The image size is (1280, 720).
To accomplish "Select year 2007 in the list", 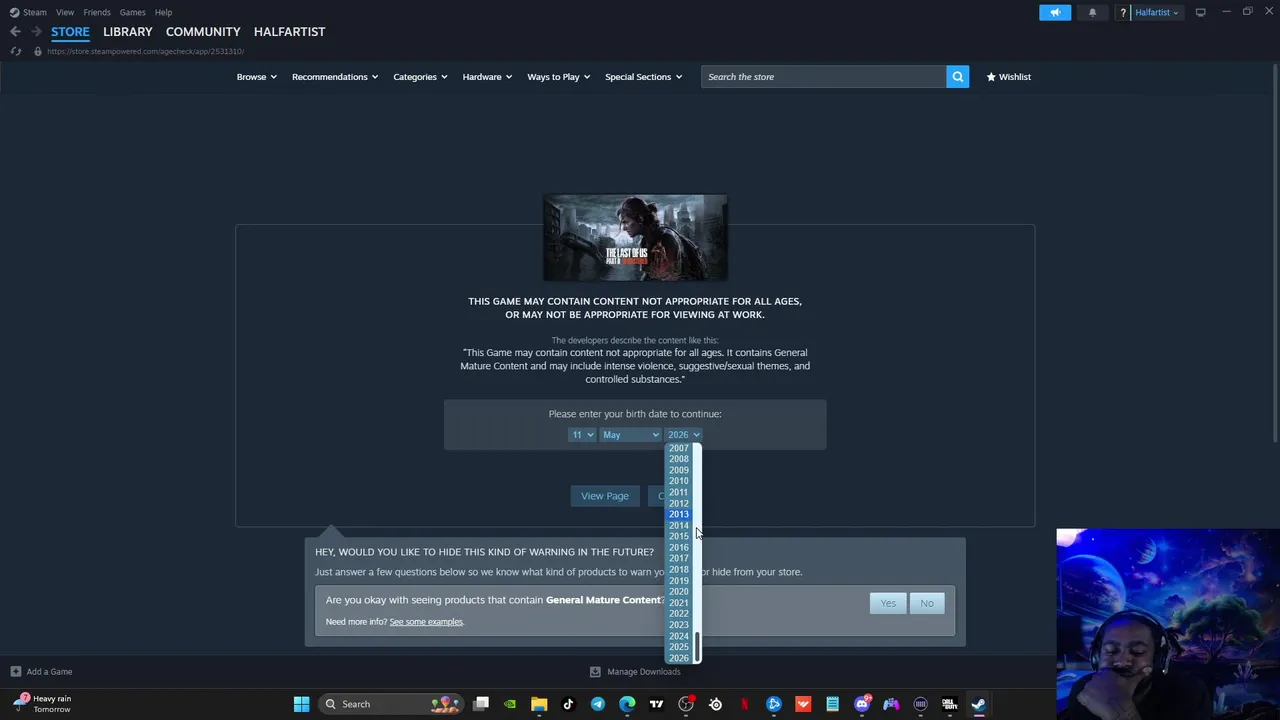I will pyautogui.click(x=679, y=448).
